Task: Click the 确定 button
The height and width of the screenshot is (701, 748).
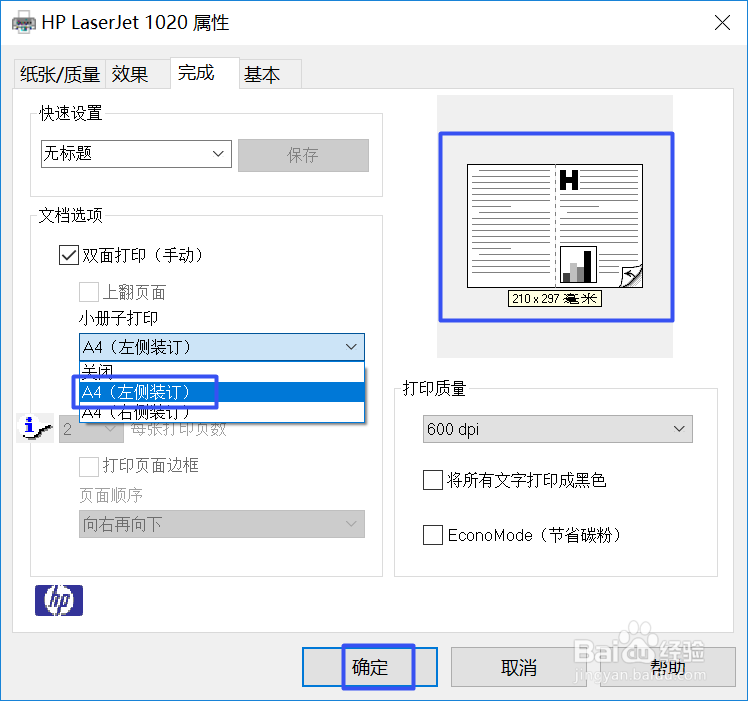Action: point(370,667)
